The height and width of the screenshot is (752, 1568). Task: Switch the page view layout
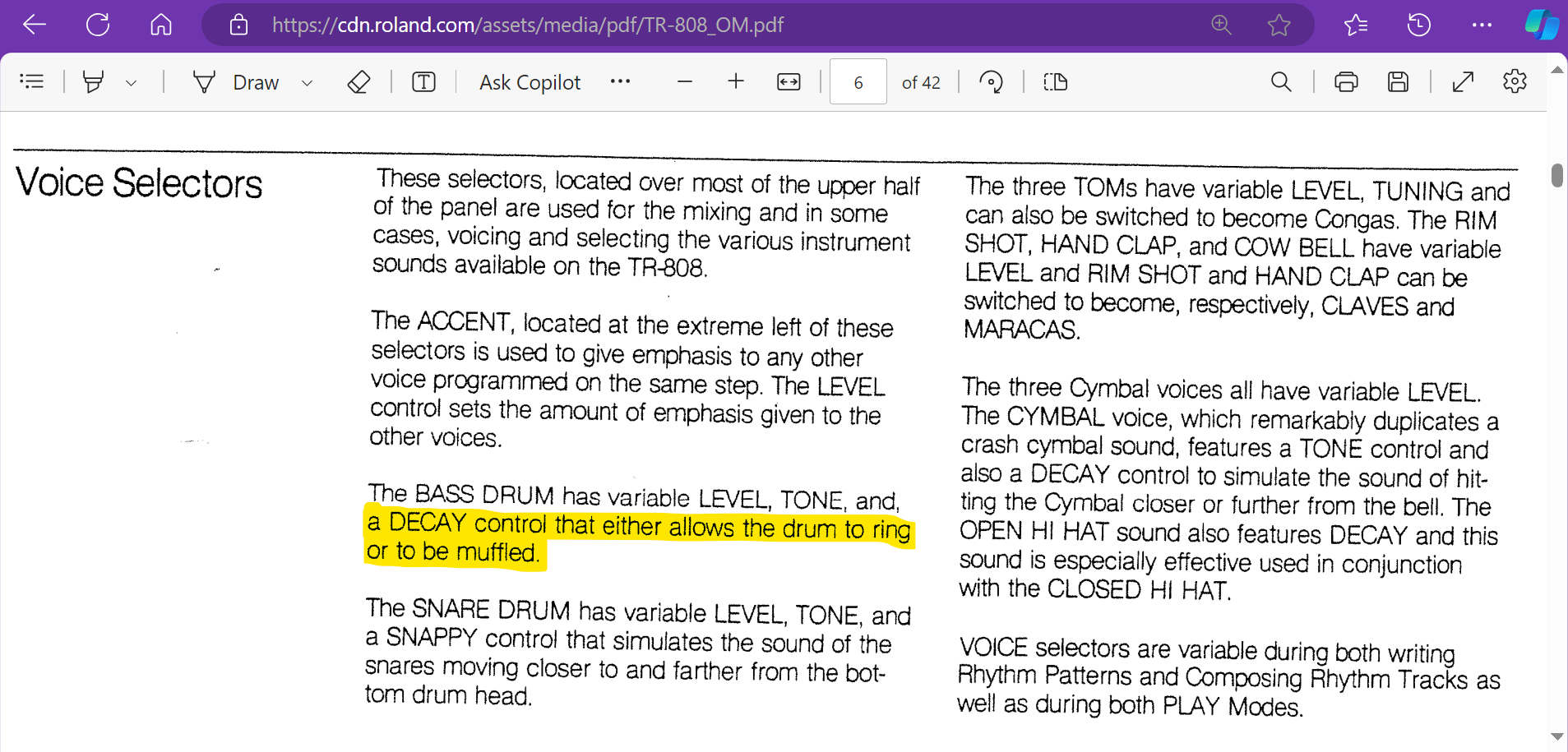click(x=1056, y=81)
